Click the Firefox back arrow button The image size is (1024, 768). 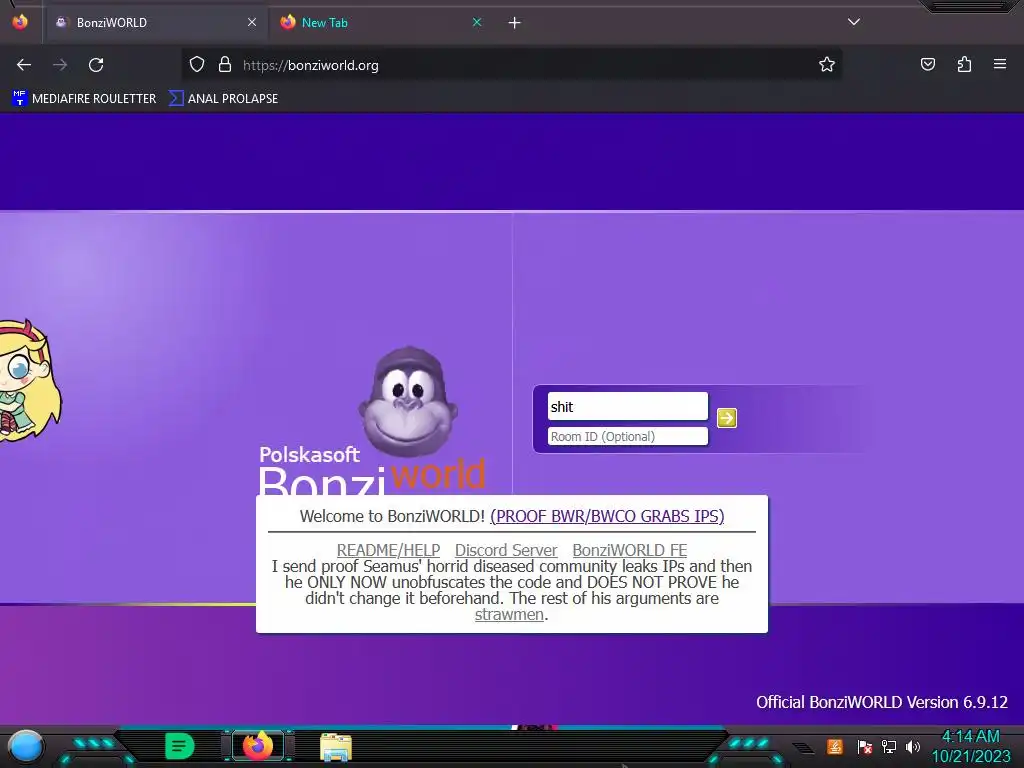[x=24, y=65]
